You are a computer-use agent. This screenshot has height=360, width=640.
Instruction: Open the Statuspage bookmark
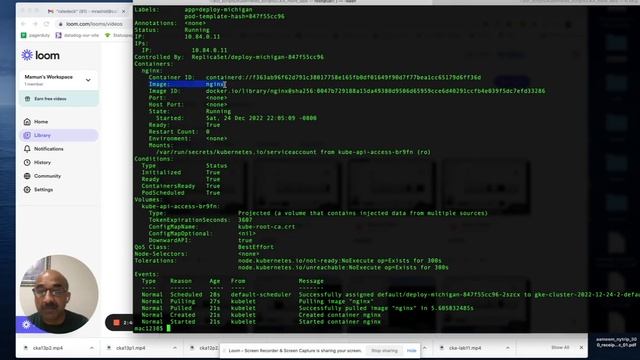point(118,36)
